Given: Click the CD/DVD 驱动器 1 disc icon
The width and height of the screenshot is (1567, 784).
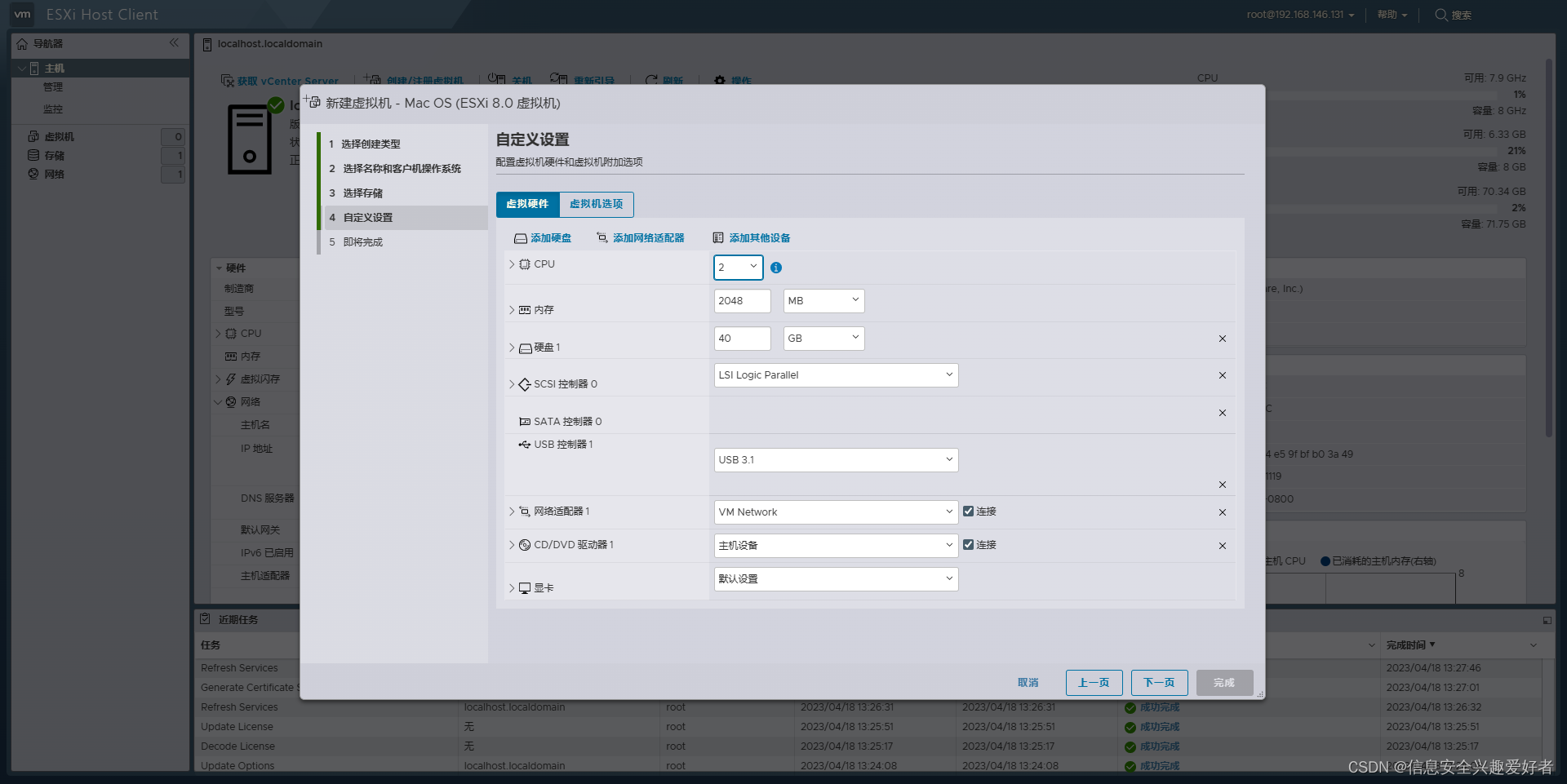Looking at the screenshot, I should [x=525, y=545].
